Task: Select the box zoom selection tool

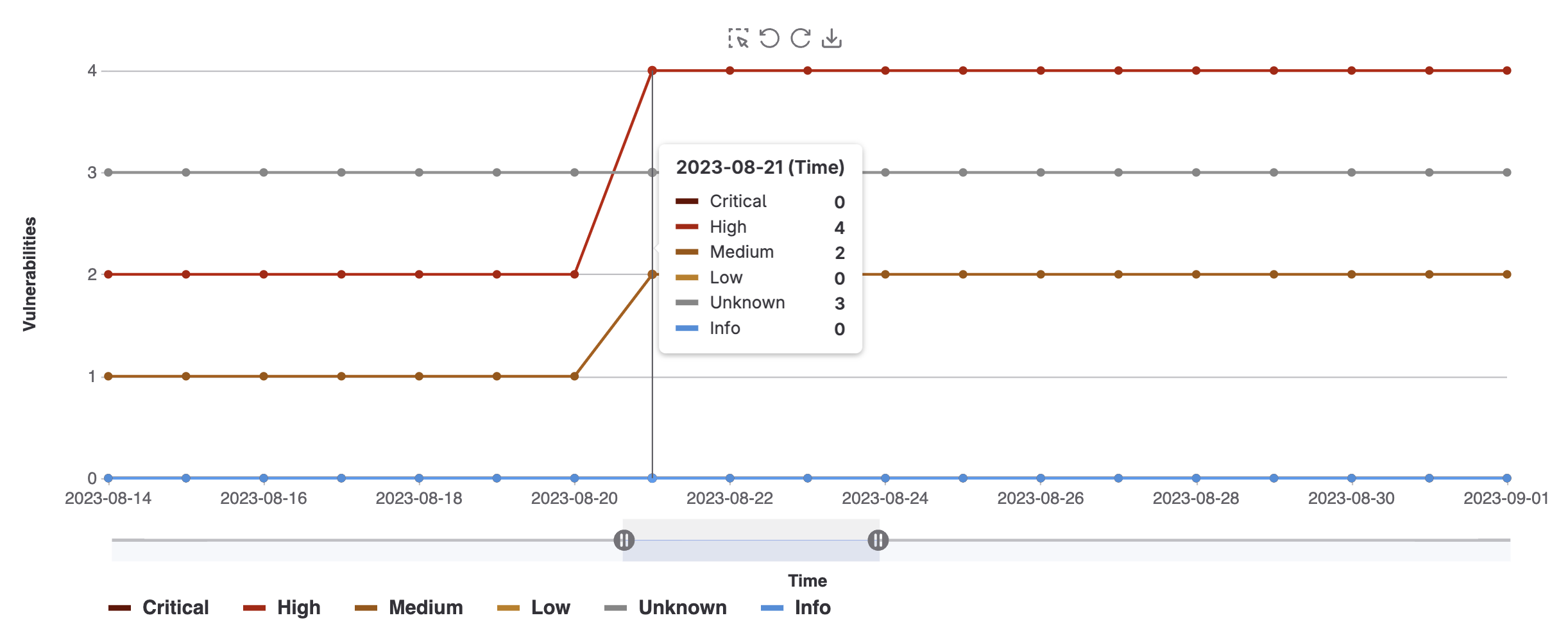Action: pos(739,38)
